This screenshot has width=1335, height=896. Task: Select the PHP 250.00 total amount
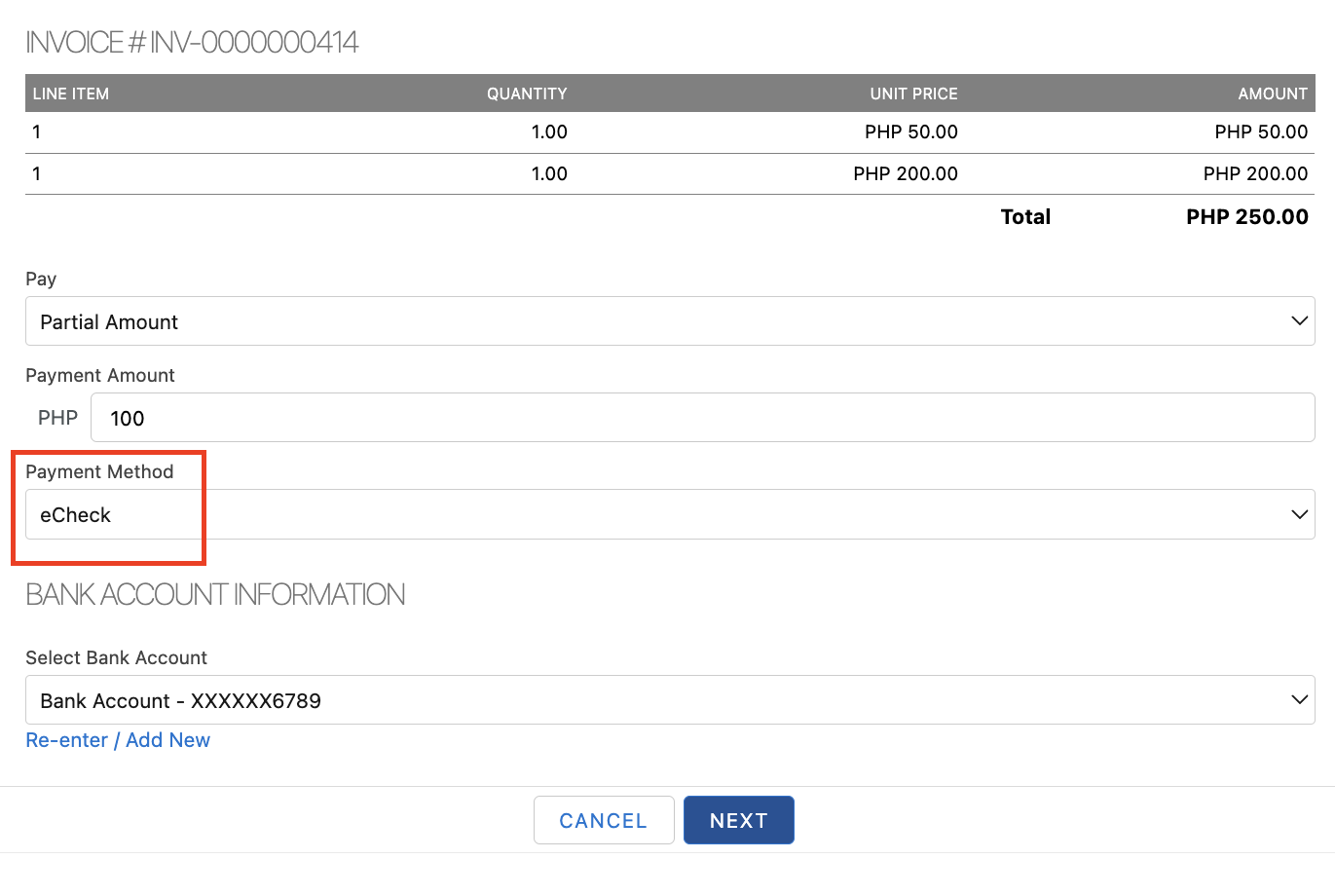point(1246,217)
